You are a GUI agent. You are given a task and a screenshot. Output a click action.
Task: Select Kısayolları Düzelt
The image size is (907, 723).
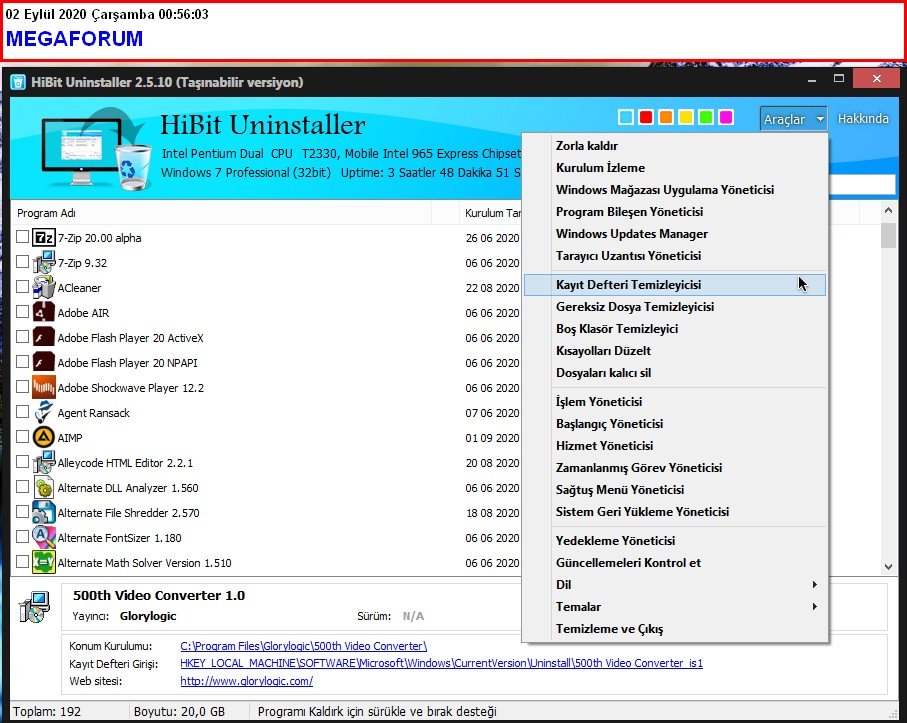pyautogui.click(x=675, y=351)
